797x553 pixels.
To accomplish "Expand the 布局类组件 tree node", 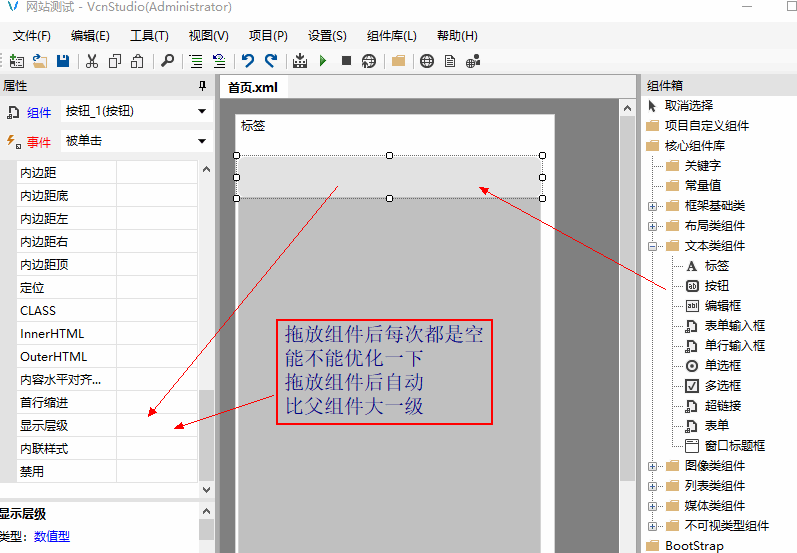I will (x=653, y=226).
